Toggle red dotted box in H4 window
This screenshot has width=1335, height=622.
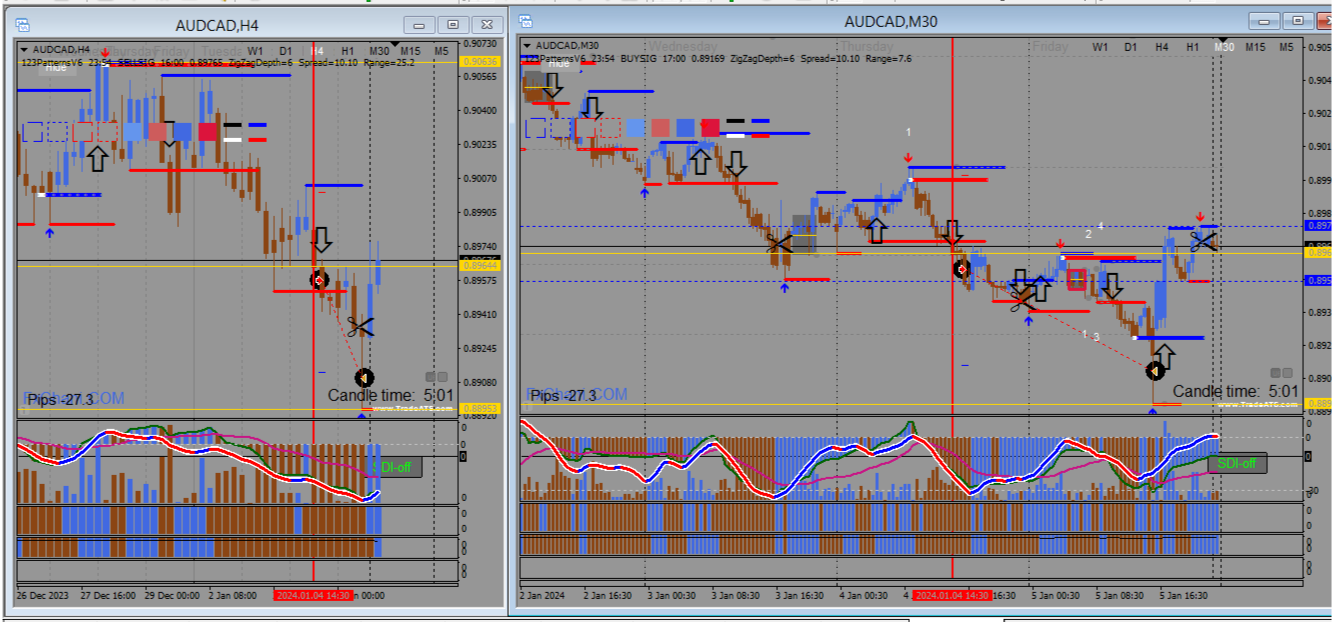tap(107, 131)
